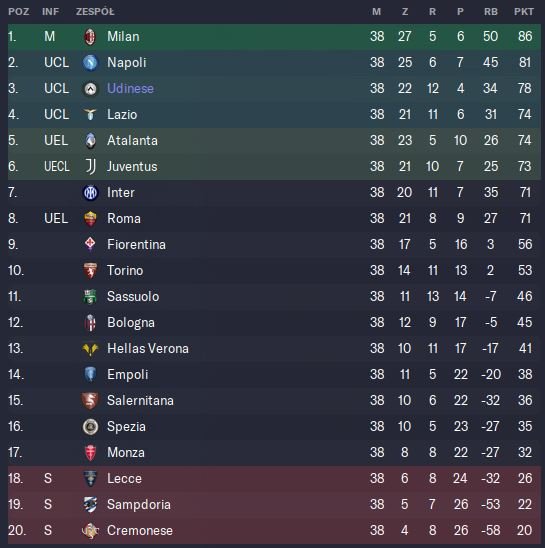Open the Udinese team name link
The height and width of the screenshot is (548, 545).
(130, 89)
